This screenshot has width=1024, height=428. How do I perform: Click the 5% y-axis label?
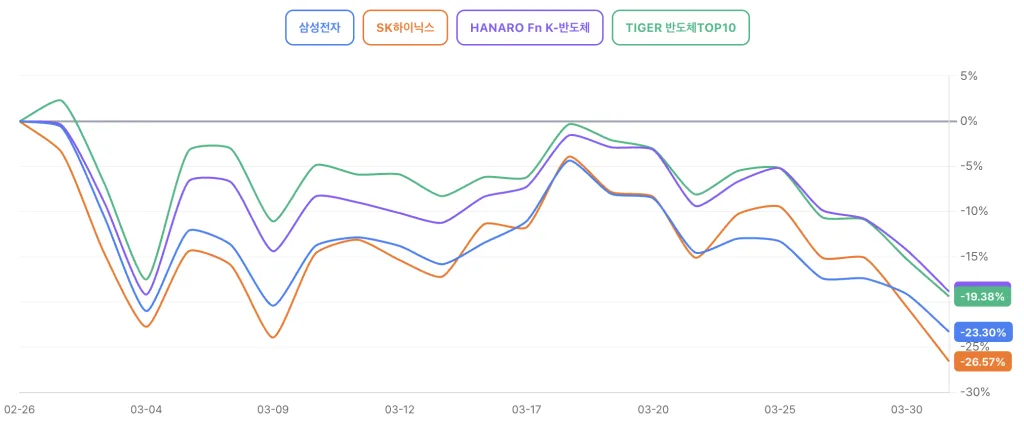[969, 76]
